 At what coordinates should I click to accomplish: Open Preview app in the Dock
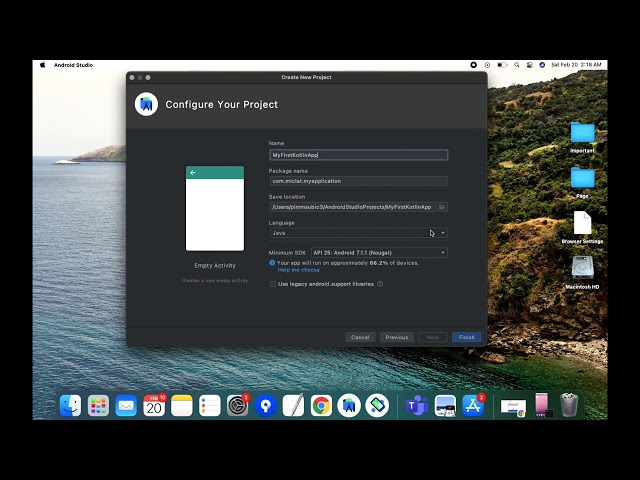tap(445, 405)
